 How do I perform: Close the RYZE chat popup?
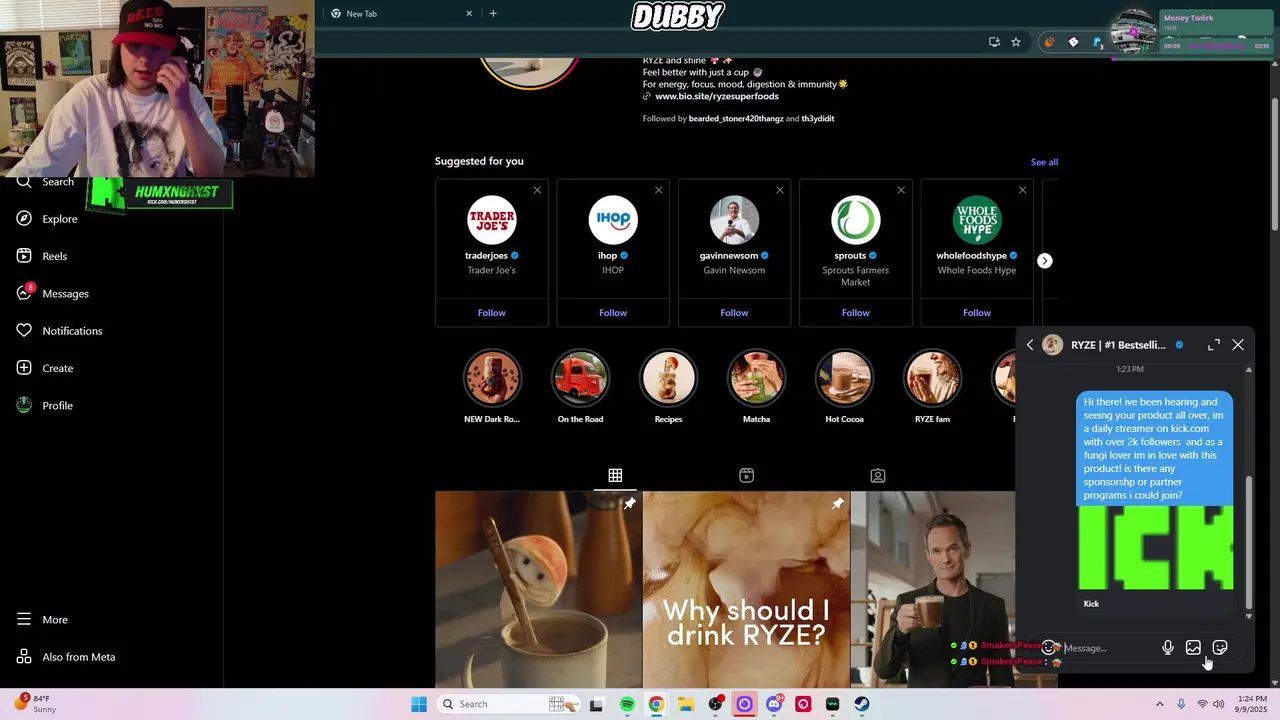[x=1238, y=345]
